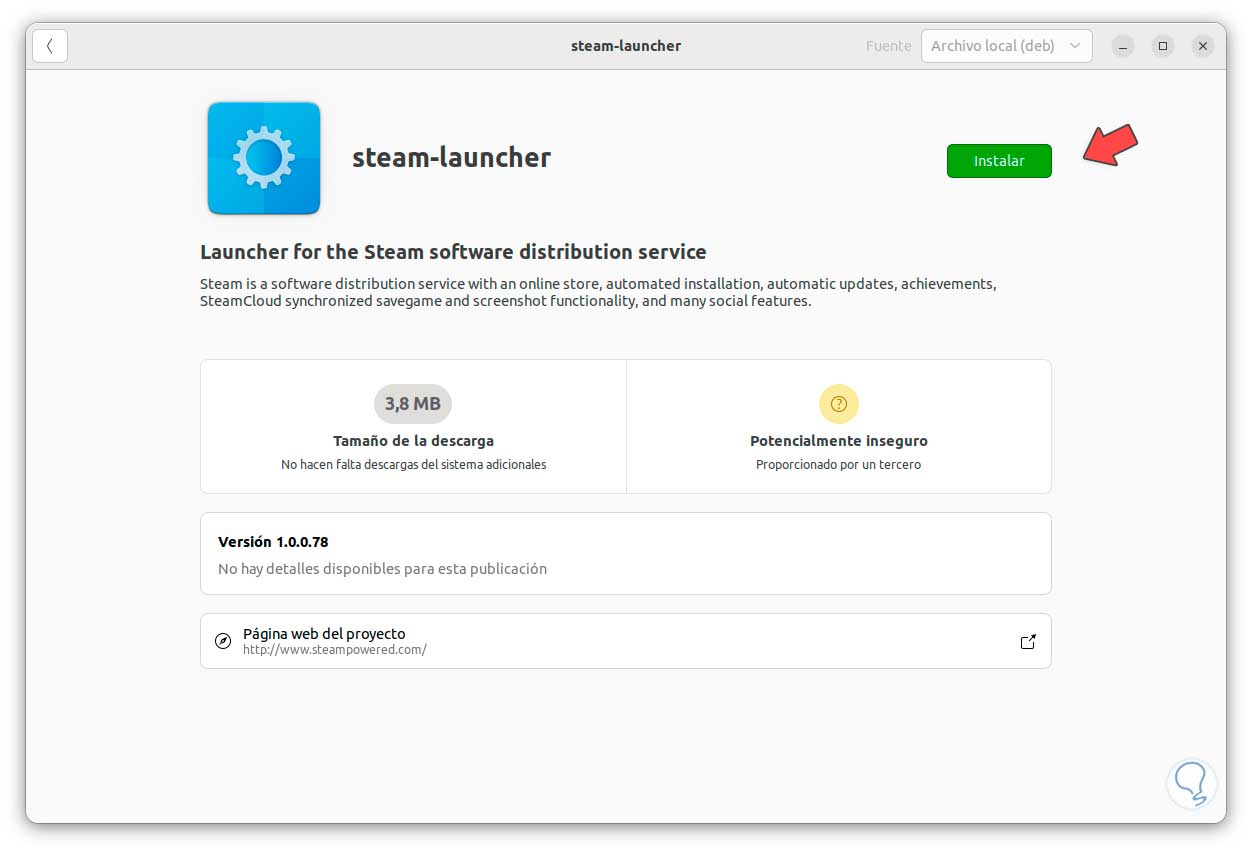
Task: Open 'Página web del proyecto' link row
Action: pyautogui.click(x=626, y=641)
